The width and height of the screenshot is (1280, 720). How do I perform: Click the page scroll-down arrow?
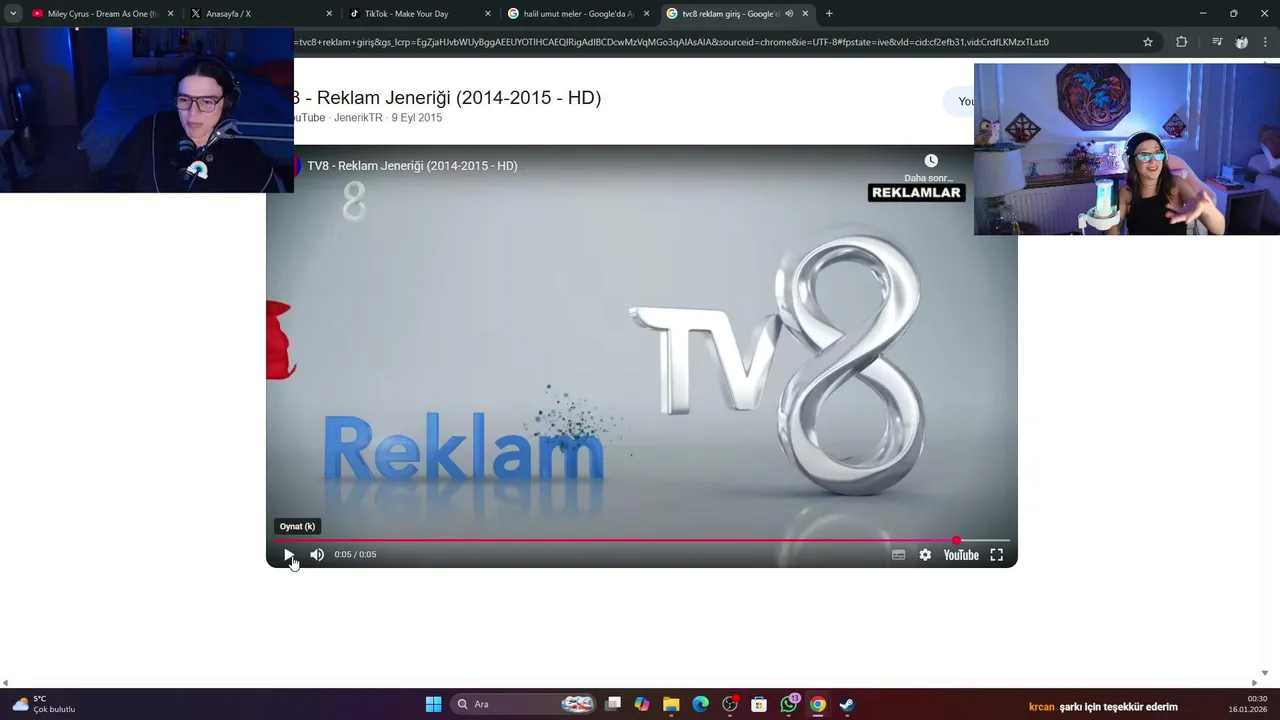point(1264,674)
